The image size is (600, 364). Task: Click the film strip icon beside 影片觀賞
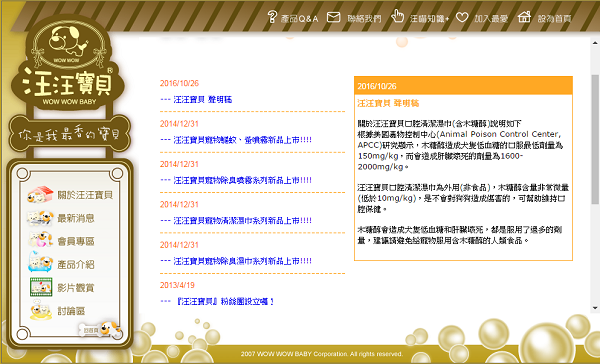click(41, 287)
